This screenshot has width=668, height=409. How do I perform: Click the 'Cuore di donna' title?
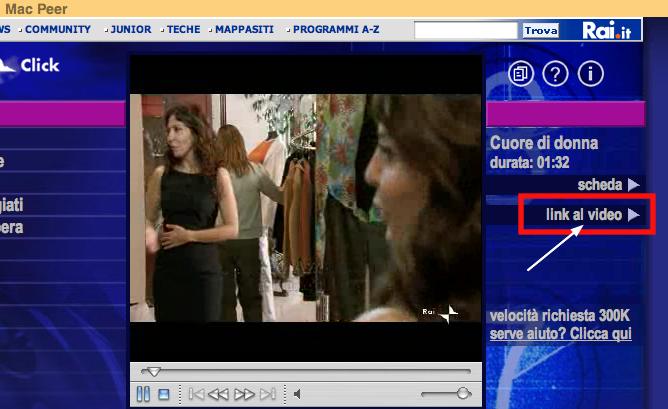click(x=544, y=143)
